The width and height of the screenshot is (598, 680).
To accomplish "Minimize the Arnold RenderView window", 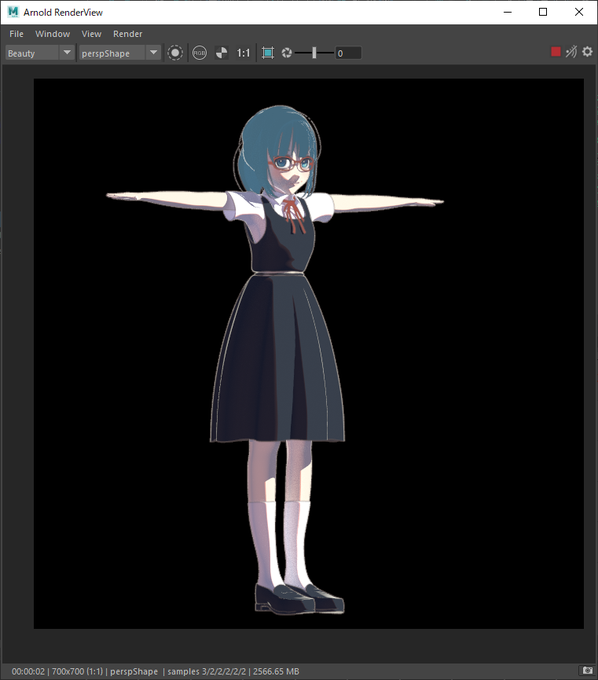I will (x=507, y=12).
